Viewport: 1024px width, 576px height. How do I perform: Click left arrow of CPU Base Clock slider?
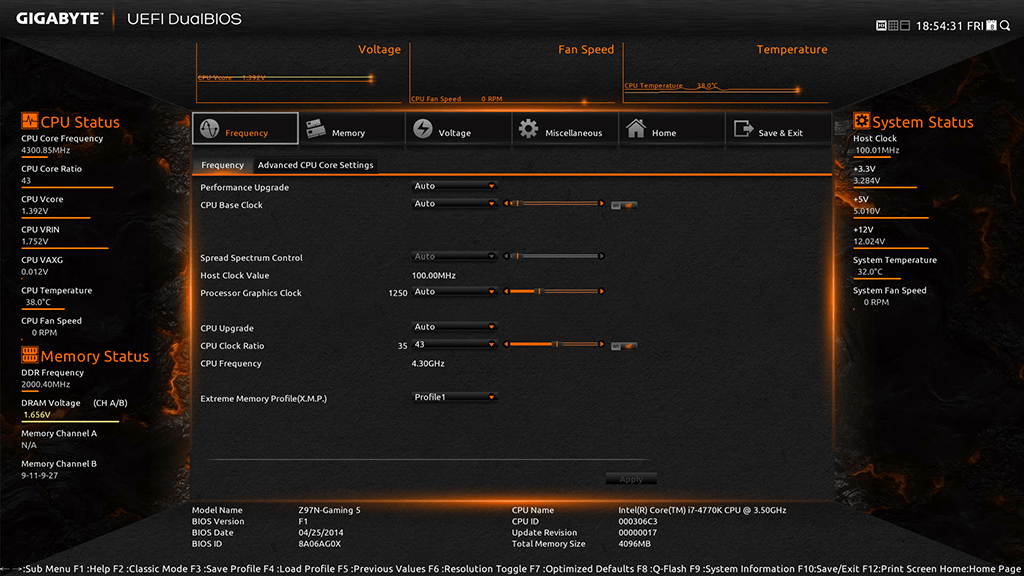[x=506, y=204]
